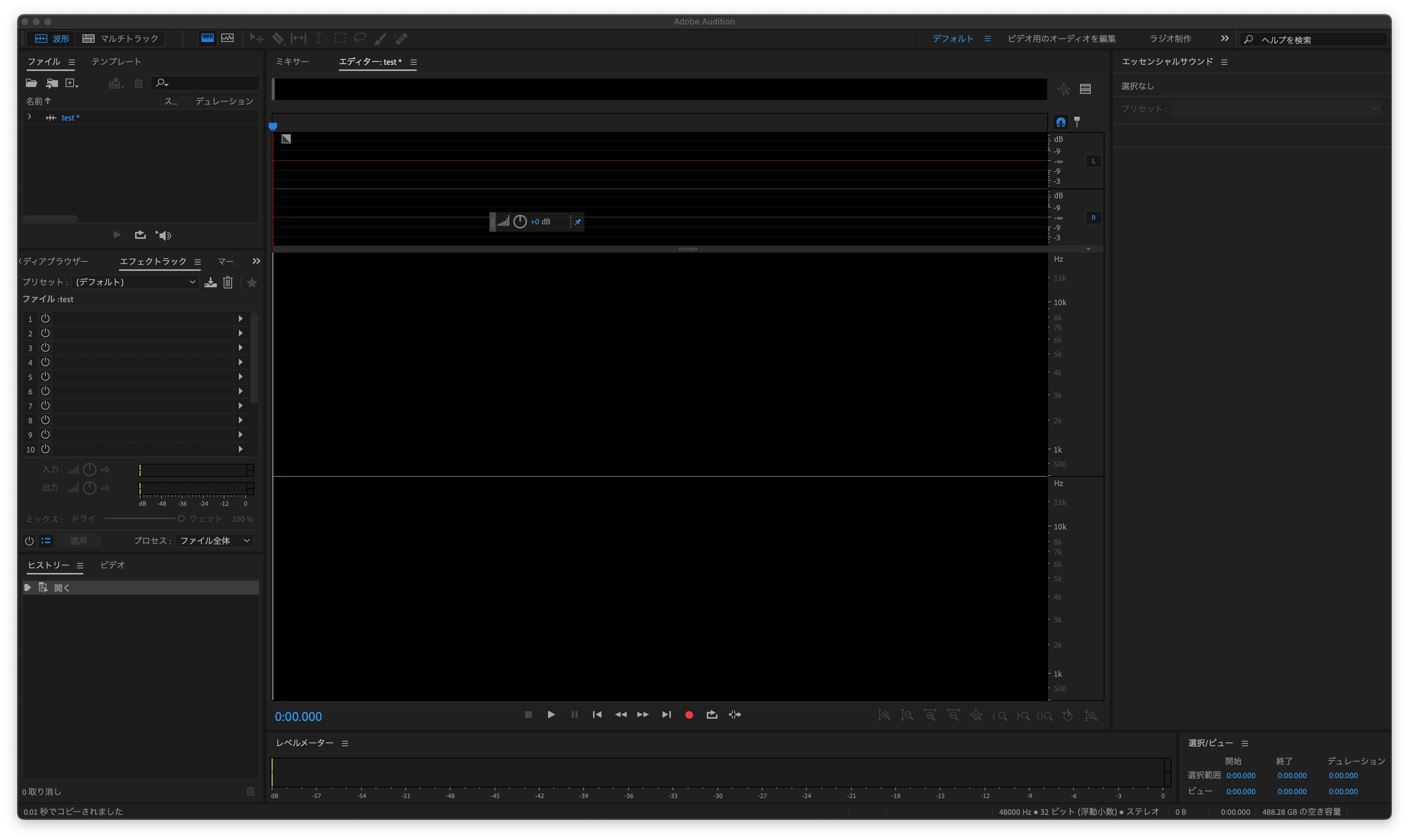
Task: Select the 開く history entry
Action: click(x=140, y=587)
